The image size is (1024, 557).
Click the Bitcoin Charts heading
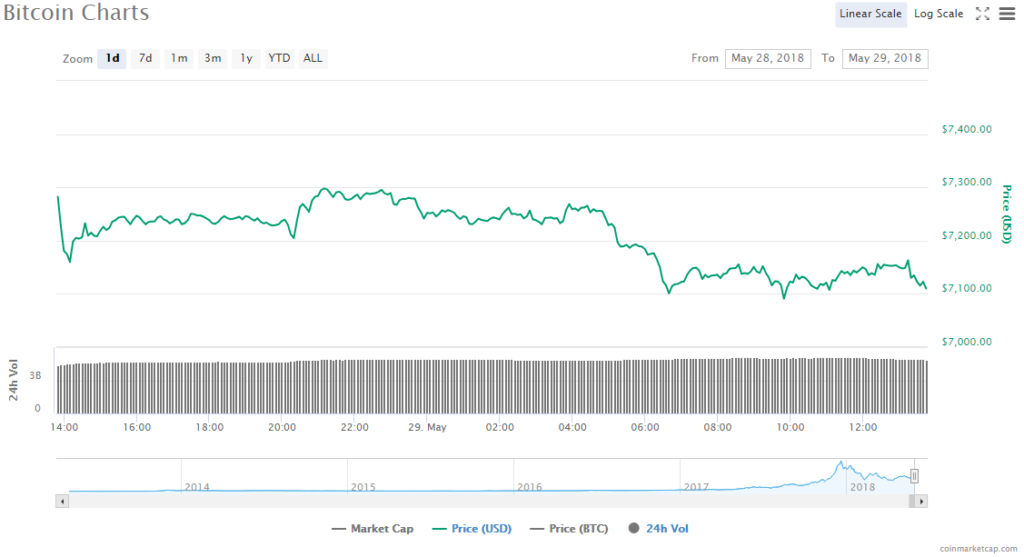[x=76, y=12]
